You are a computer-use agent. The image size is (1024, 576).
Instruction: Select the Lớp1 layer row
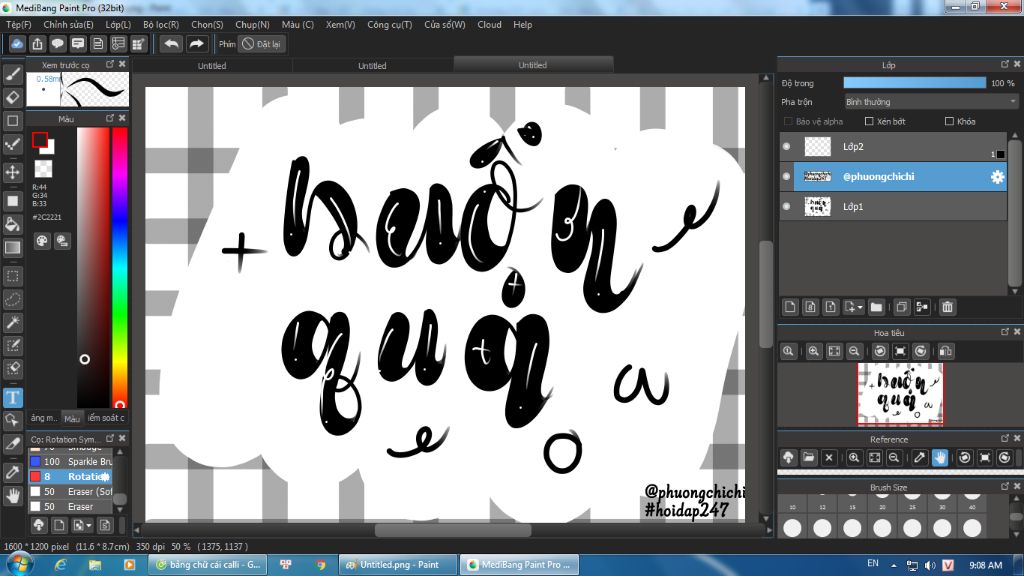point(893,206)
